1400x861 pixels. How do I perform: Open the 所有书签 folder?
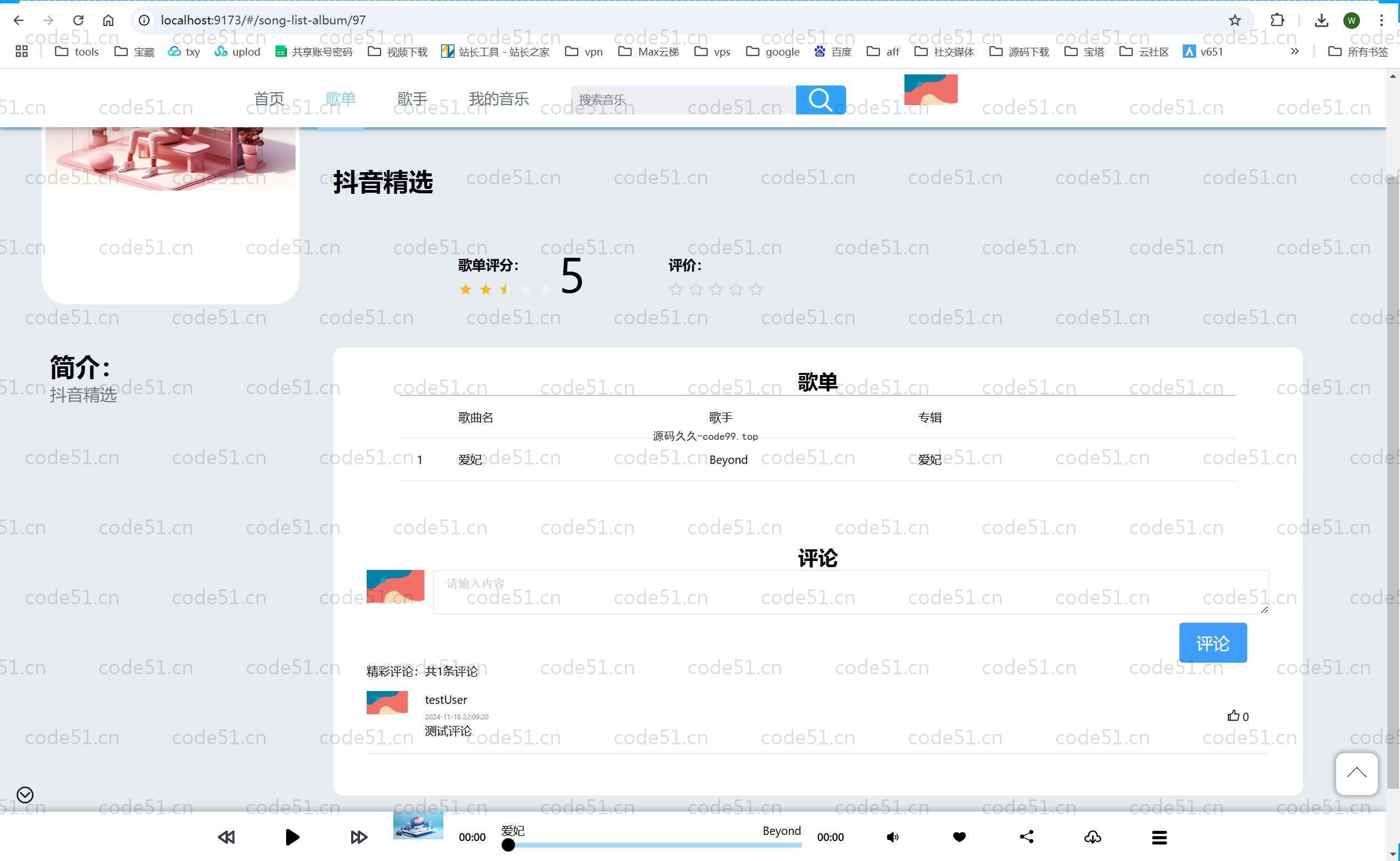[1358, 51]
